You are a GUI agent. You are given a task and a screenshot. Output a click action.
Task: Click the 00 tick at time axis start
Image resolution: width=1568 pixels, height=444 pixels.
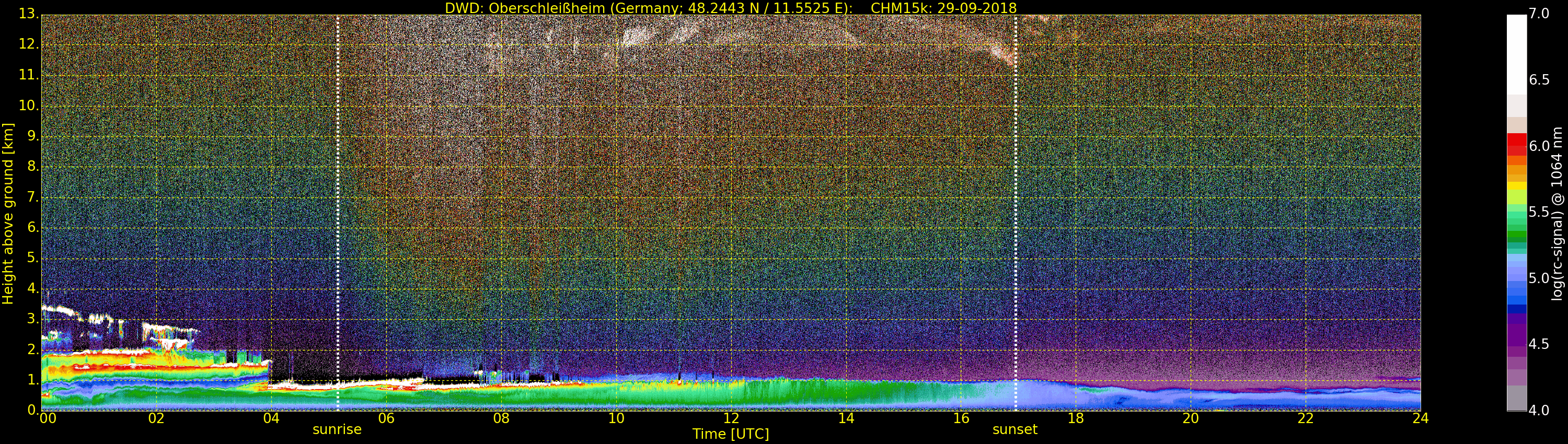[x=48, y=418]
